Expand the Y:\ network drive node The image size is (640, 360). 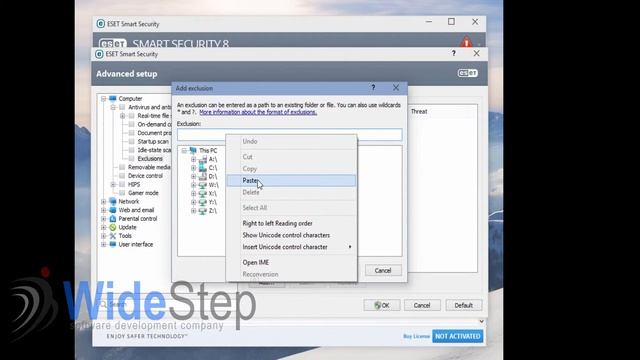193,202
